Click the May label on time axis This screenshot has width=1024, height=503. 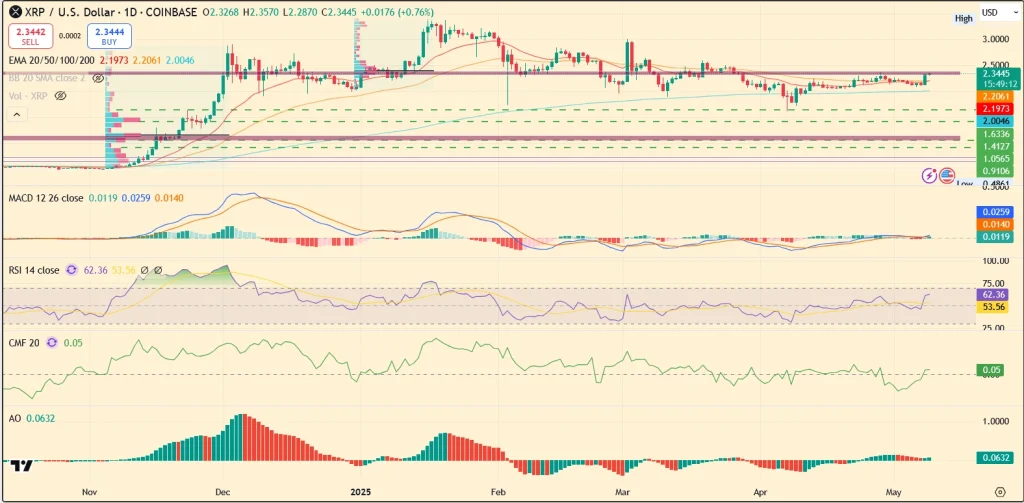(x=892, y=491)
